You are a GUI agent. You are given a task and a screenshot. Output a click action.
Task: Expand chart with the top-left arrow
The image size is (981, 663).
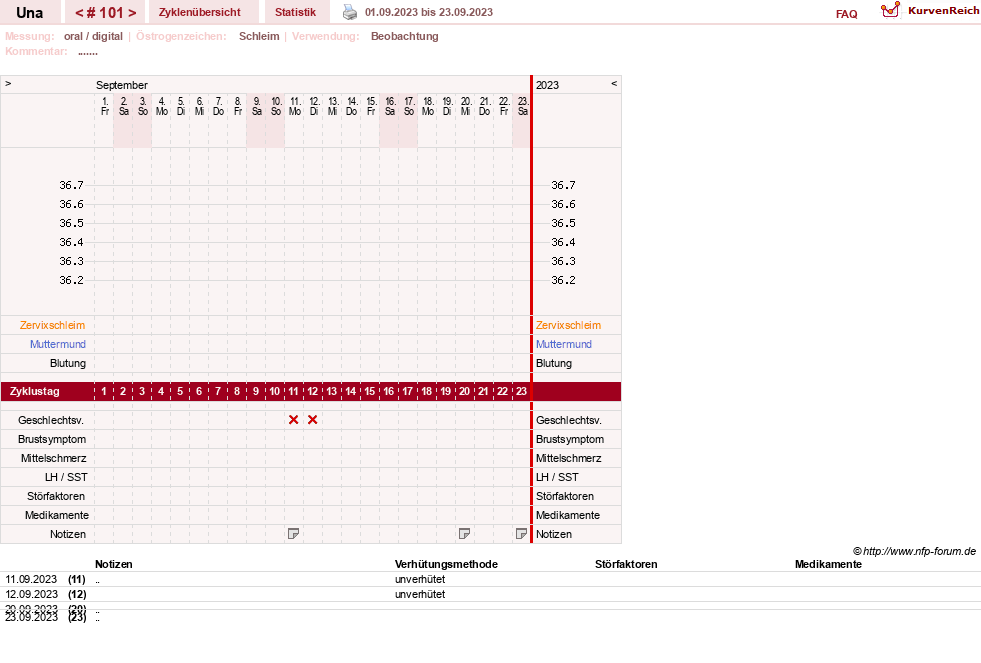[x=8, y=83]
